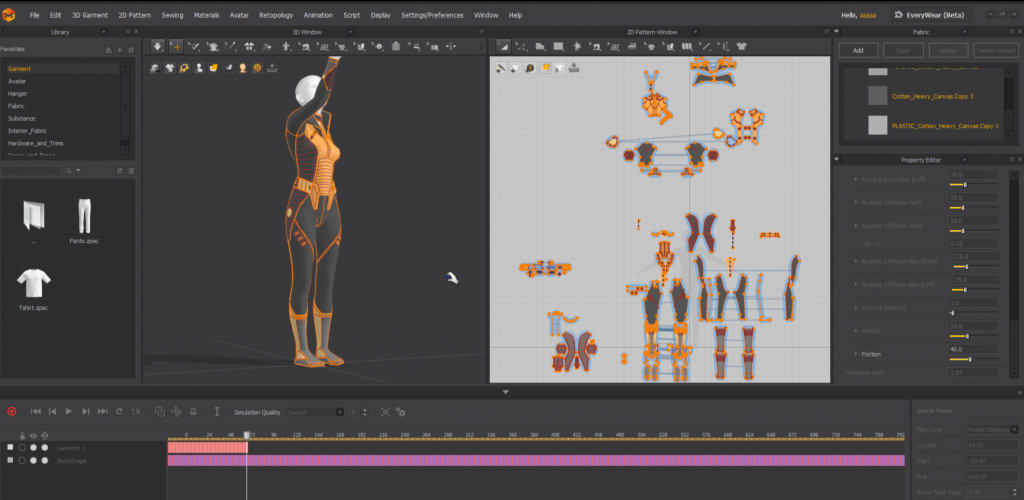Click the Simulate arrow icon in 3D toolbar
The image size is (1024, 500).
[x=158, y=46]
